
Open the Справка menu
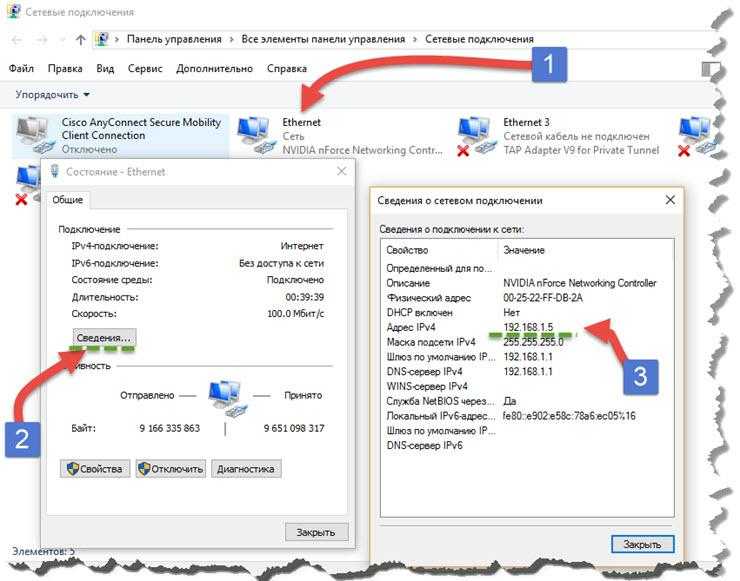pos(287,68)
